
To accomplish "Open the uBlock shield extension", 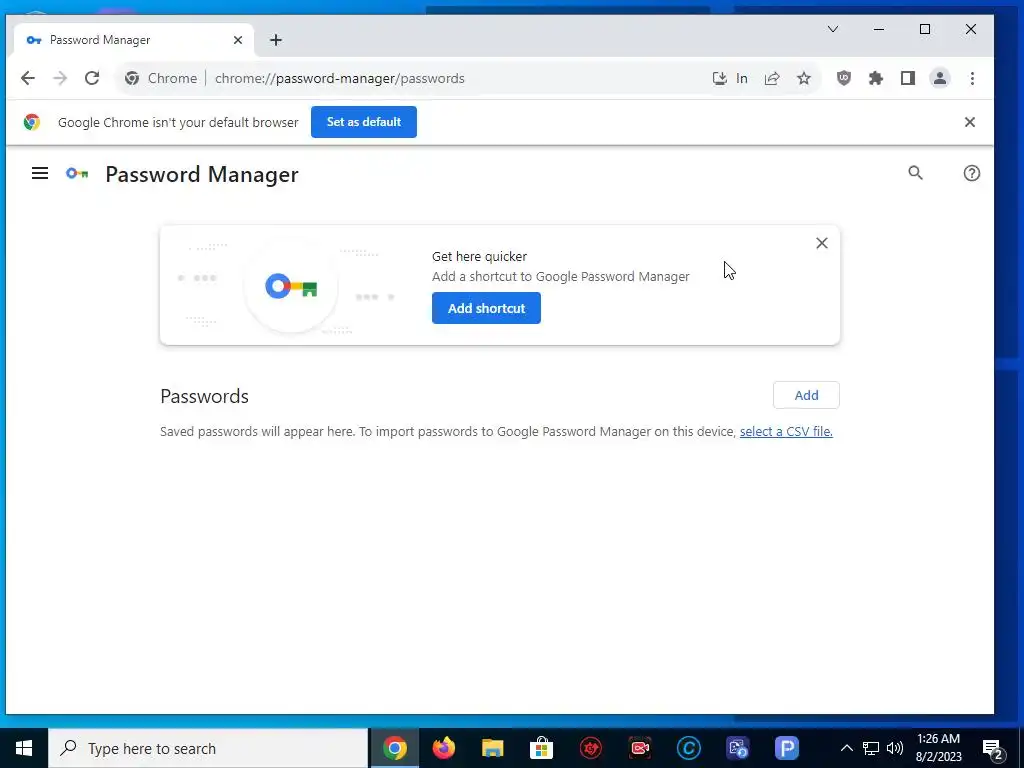I will click(844, 78).
